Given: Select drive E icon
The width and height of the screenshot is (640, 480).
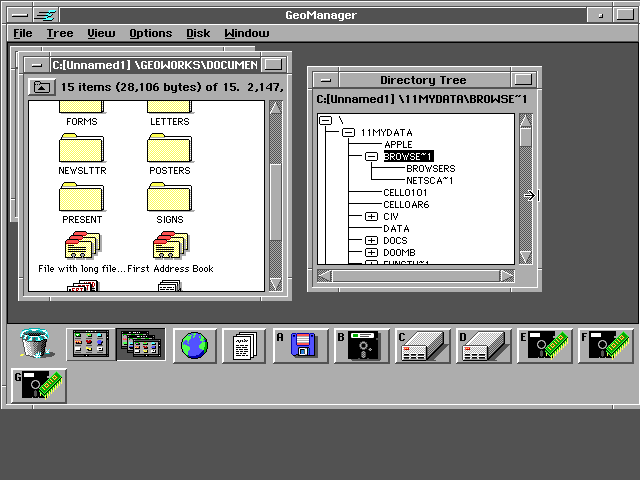Looking at the screenshot, I should click(545, 346).
